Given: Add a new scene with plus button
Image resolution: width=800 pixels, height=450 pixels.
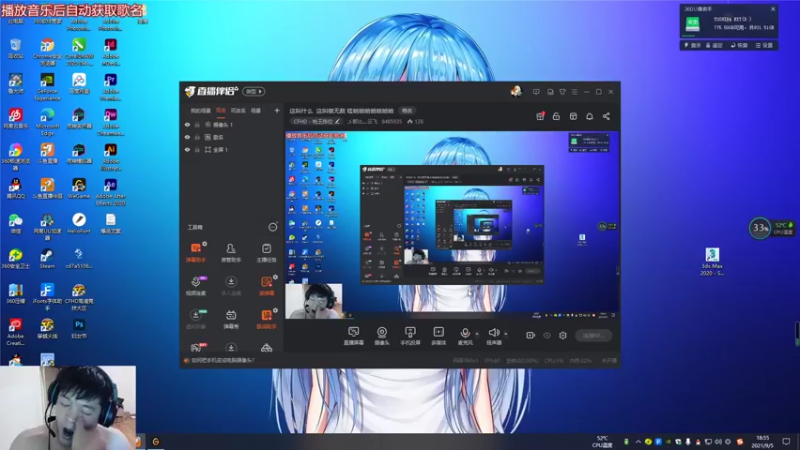Looking at the screenshot, I should pos(277,110).
